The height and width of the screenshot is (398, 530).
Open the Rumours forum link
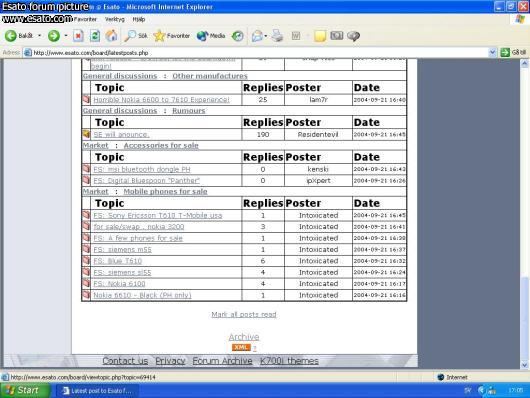(x=189, y=111)
